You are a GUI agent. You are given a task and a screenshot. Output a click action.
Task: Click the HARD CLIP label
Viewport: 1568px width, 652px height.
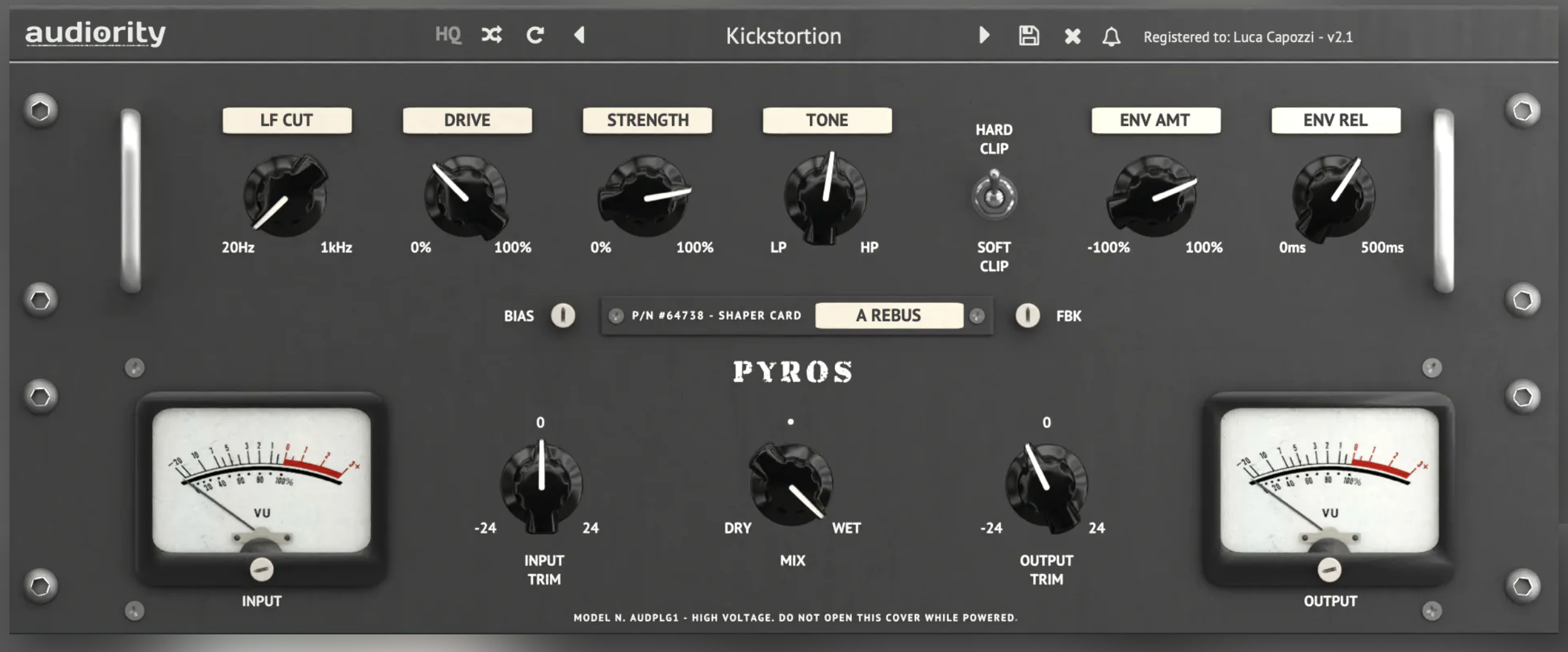pyautogui.click(x=994, y=139)
